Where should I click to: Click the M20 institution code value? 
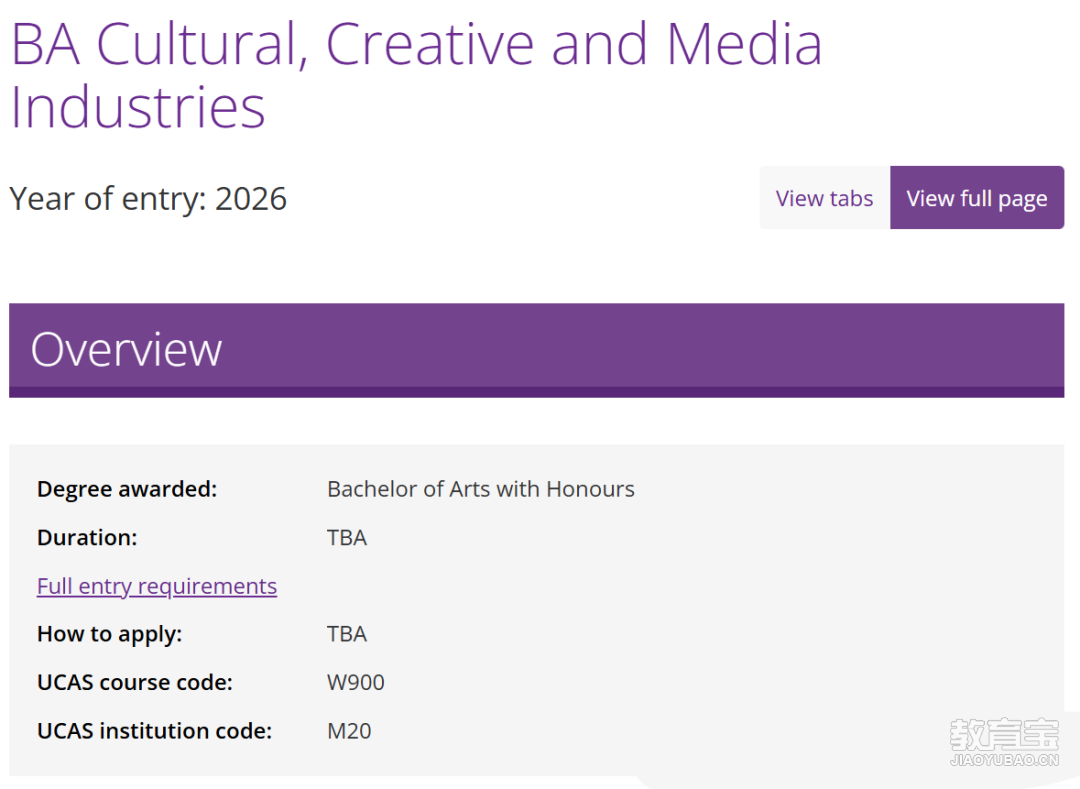pos(349,730)
